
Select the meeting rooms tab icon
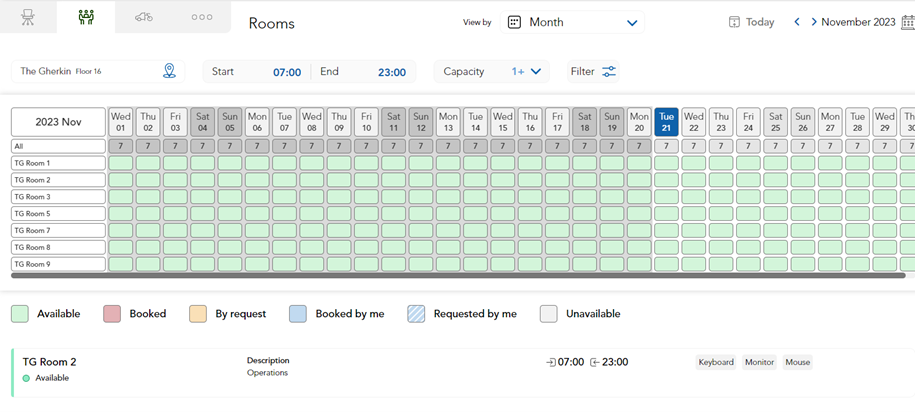point(86,17)
